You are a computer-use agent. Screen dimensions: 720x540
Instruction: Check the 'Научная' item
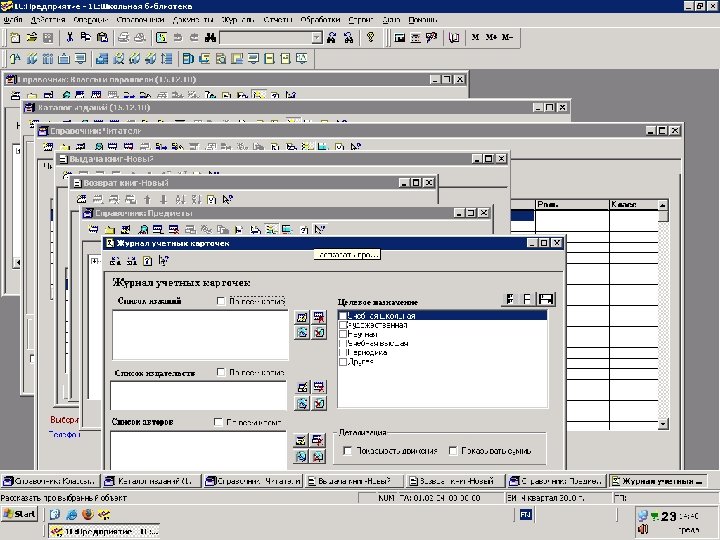343,334
